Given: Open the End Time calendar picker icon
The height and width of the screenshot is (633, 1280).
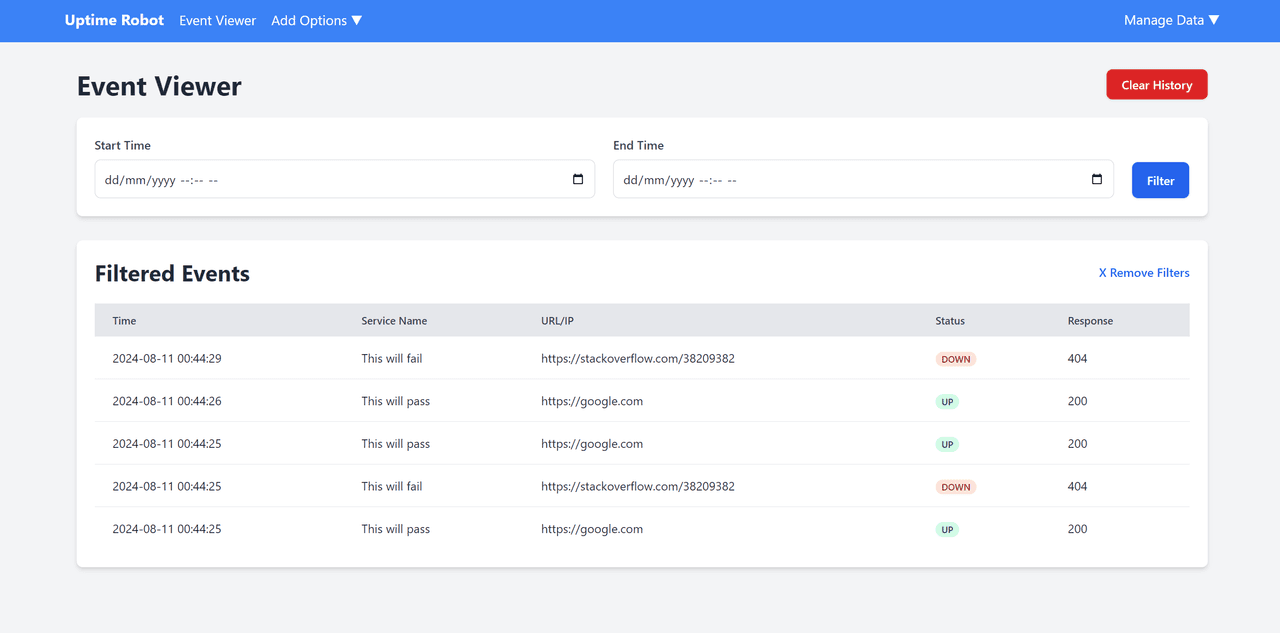Looking at the screenshot, I should coord(1097,180).
